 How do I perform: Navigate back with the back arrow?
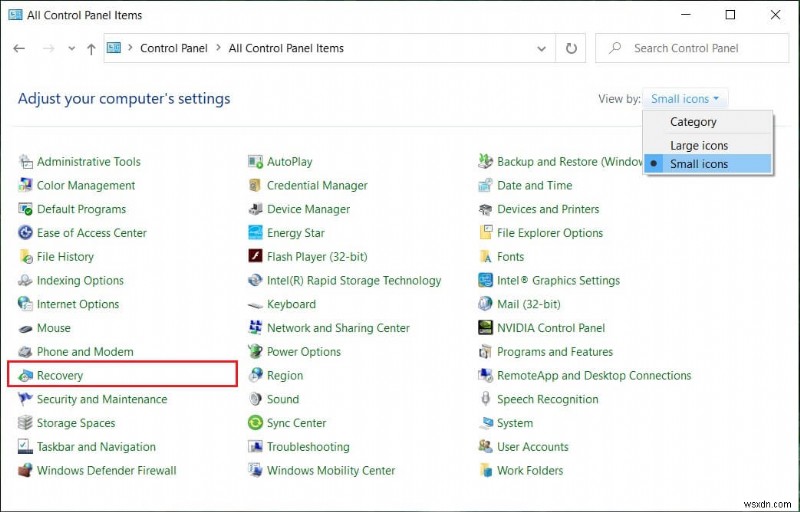[20, 48]
